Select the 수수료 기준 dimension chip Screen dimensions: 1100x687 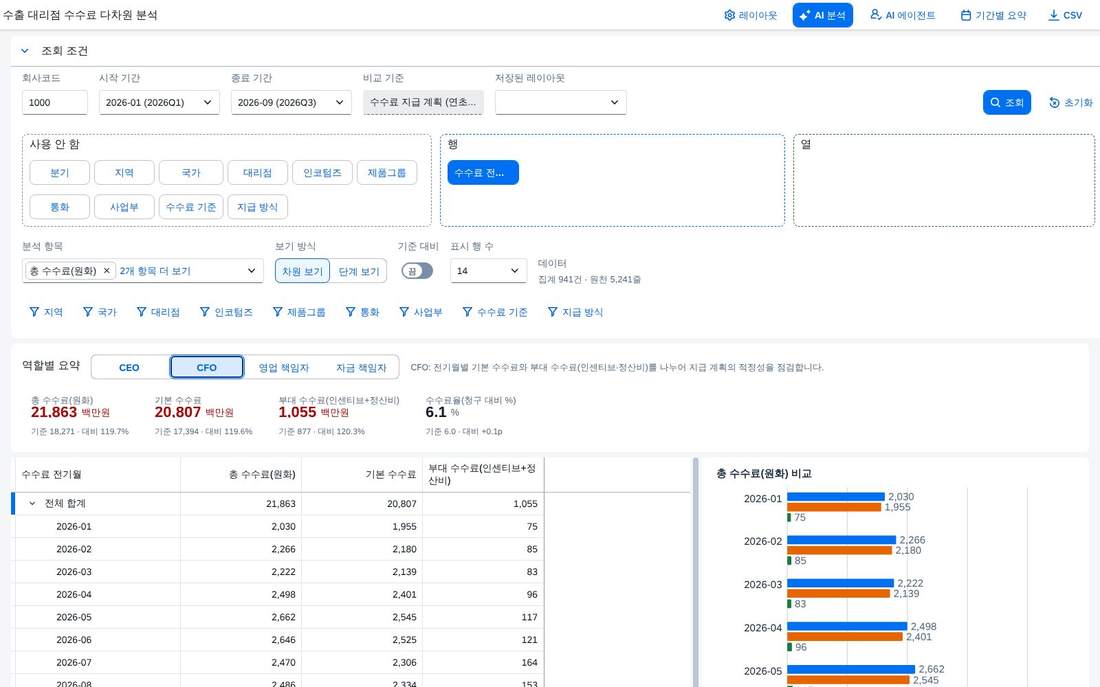pos(191,207)
